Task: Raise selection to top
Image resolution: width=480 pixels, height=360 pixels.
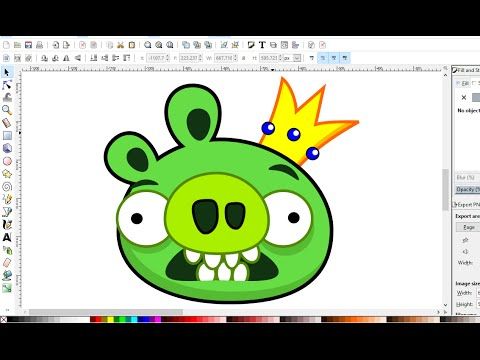Action: (127, 58)
